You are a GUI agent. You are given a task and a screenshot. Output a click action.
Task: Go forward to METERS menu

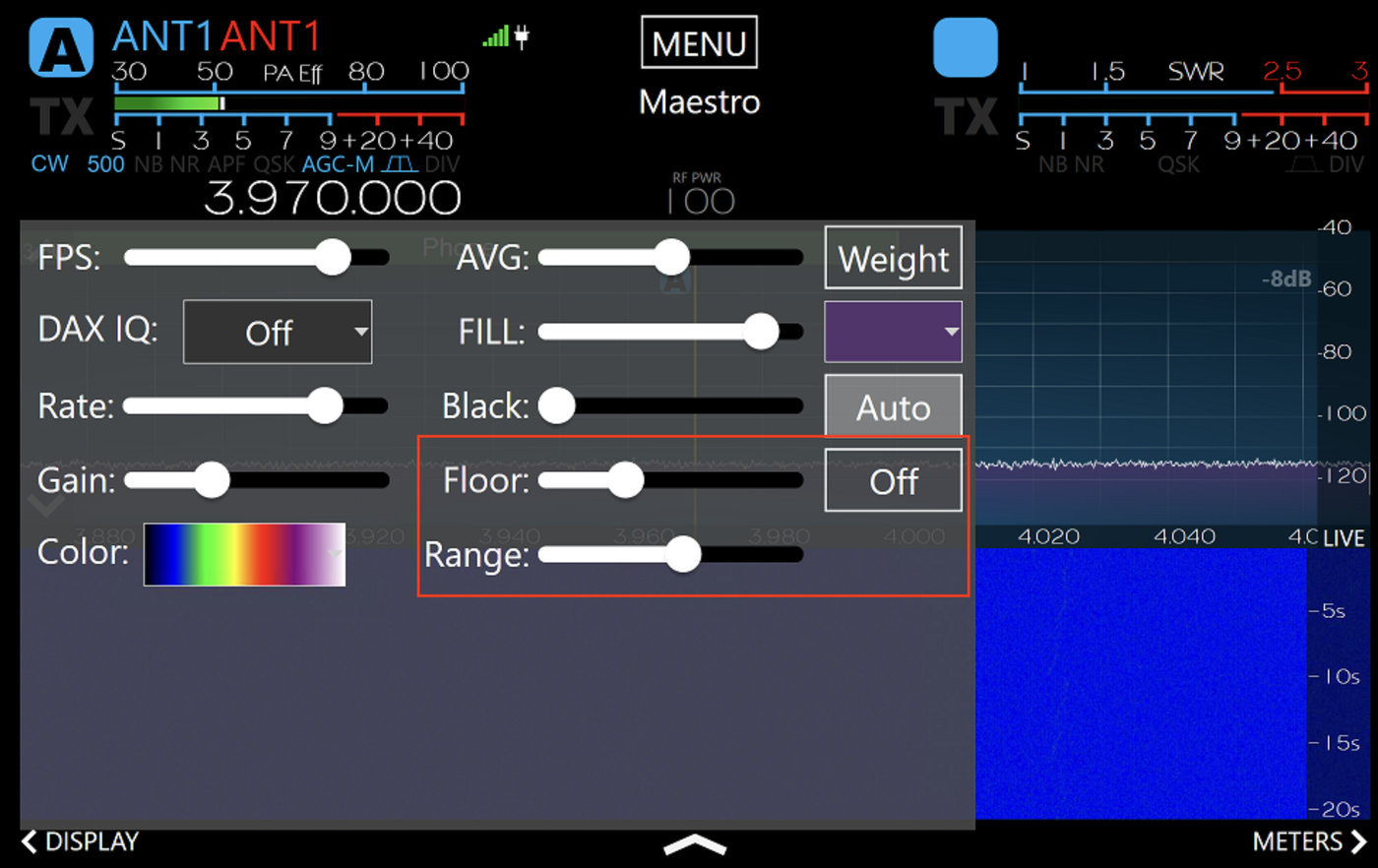point(1309,841)
